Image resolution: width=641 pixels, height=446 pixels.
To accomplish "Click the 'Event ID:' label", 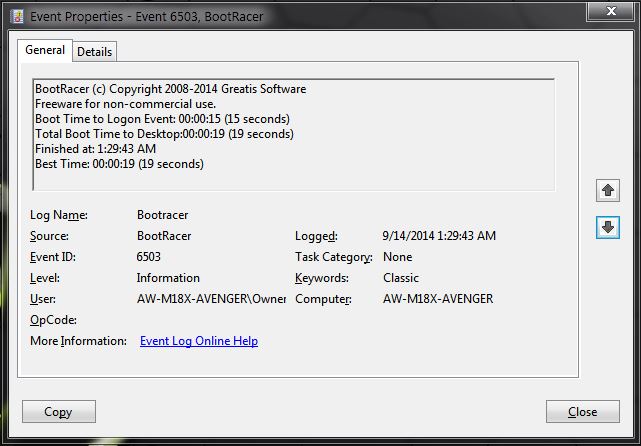I will [x=53, y=257].
